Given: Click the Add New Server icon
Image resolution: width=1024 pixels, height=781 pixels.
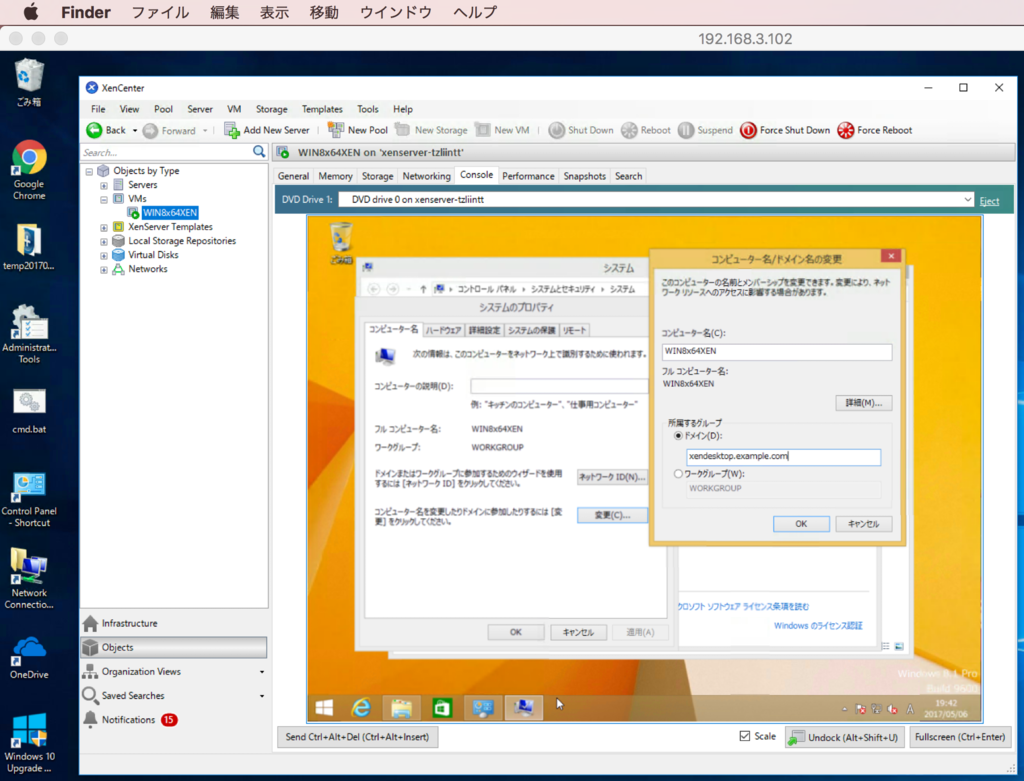Looking at the screenshot, I should (232, 130).
